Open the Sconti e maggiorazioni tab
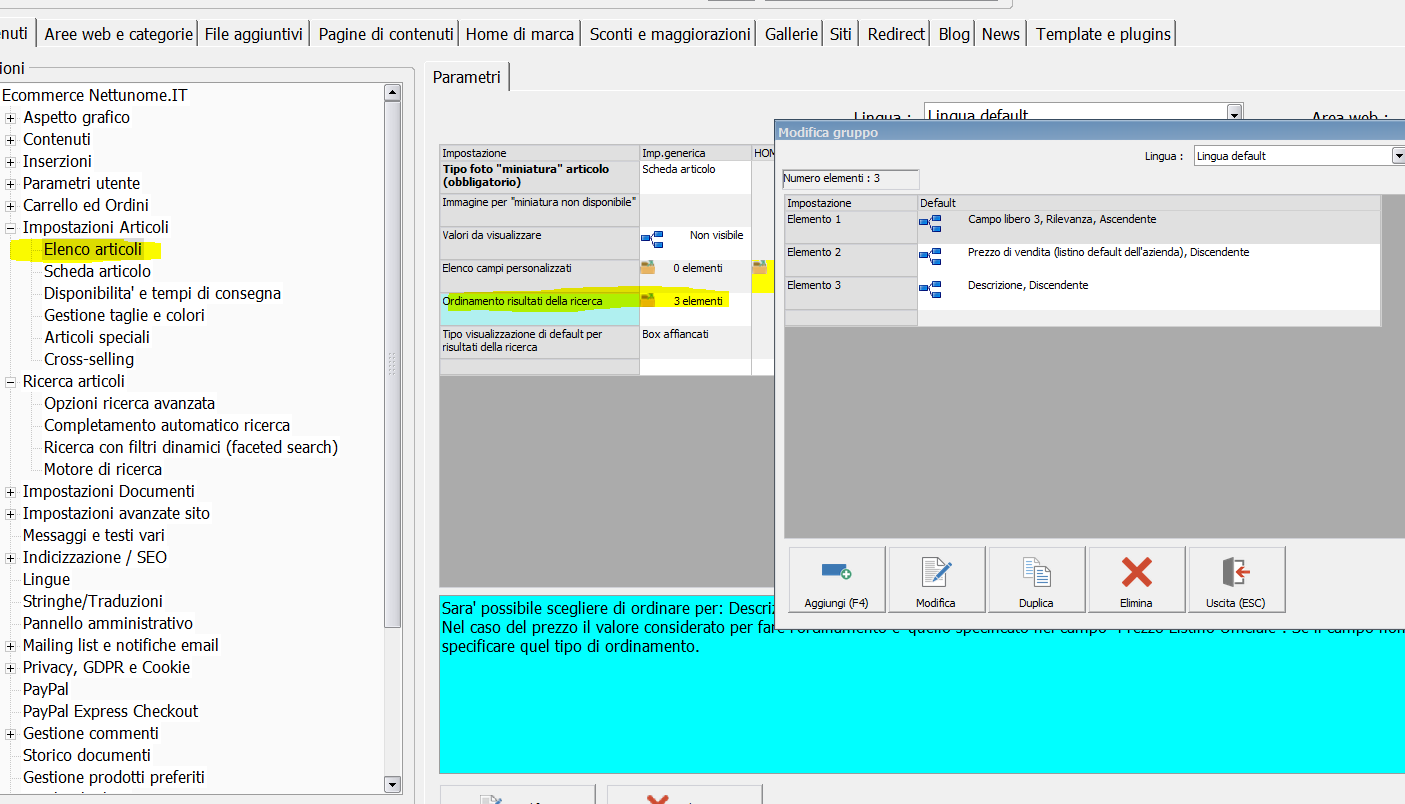The width and height of the screenshot is (1405, 804). [x=670, y=34]
